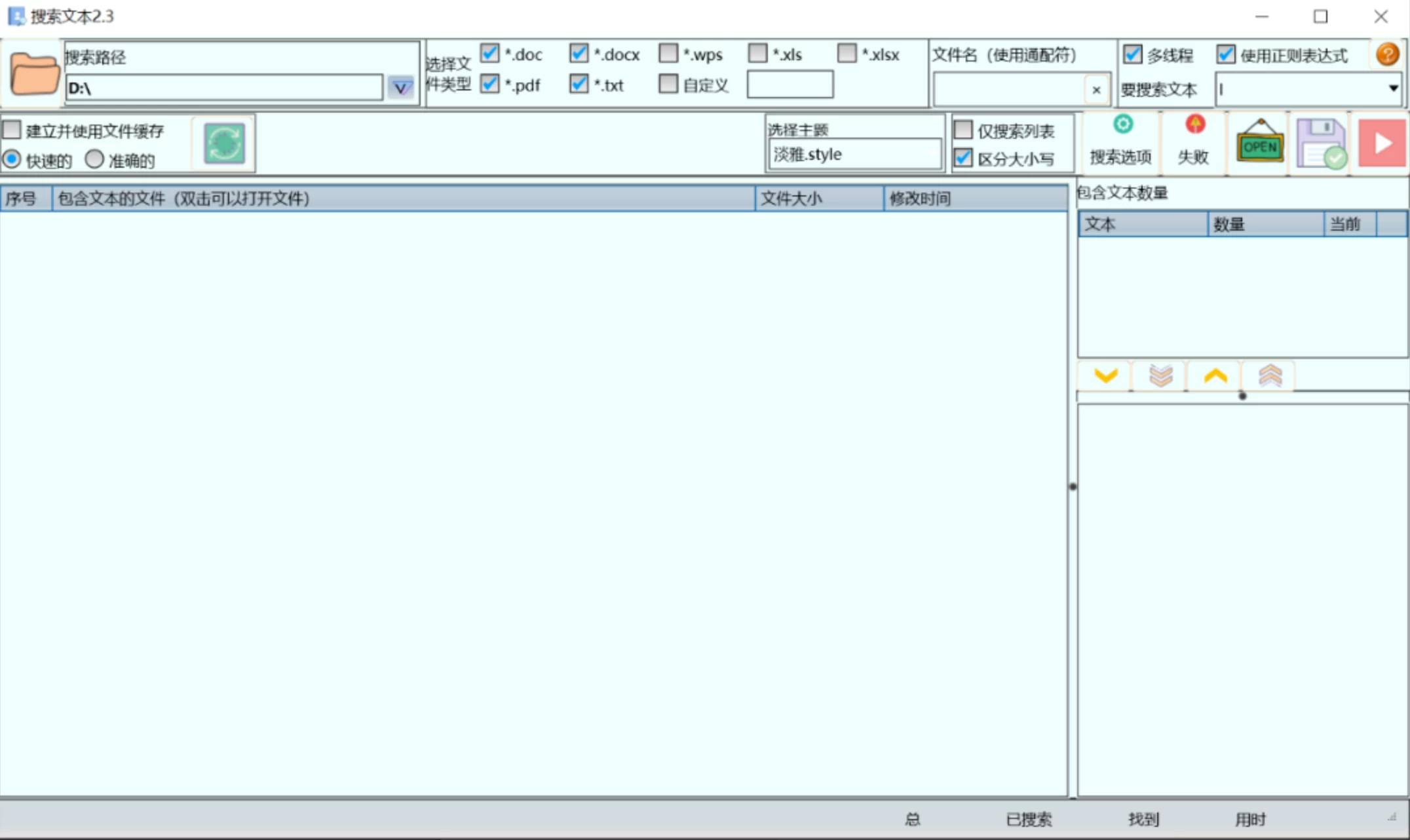Open the 要搜索文本 combo box arrow
Screen dimensions: 1410x840
click(1393, 88)
